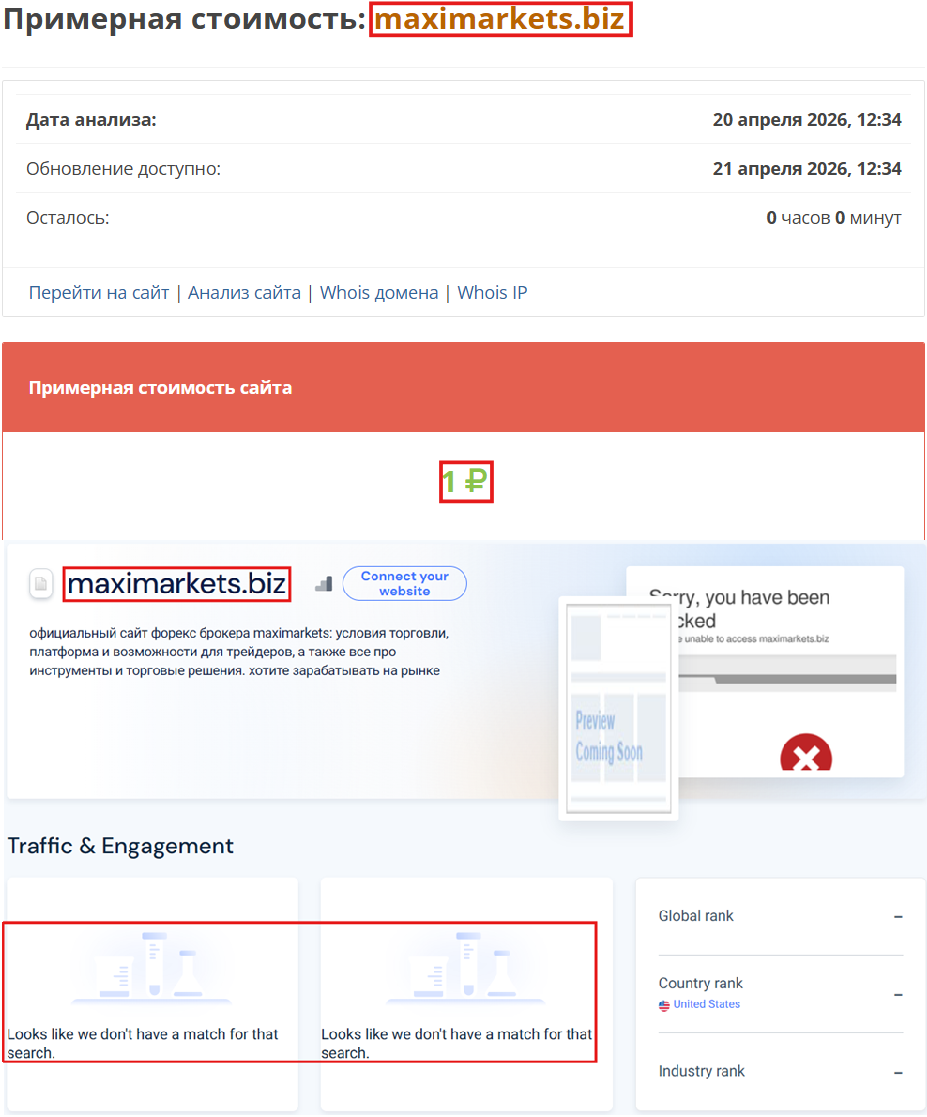Screen dimensions: 927x1117
Task: Open the "Анализ сайта" link
Action: coord(244,293)
